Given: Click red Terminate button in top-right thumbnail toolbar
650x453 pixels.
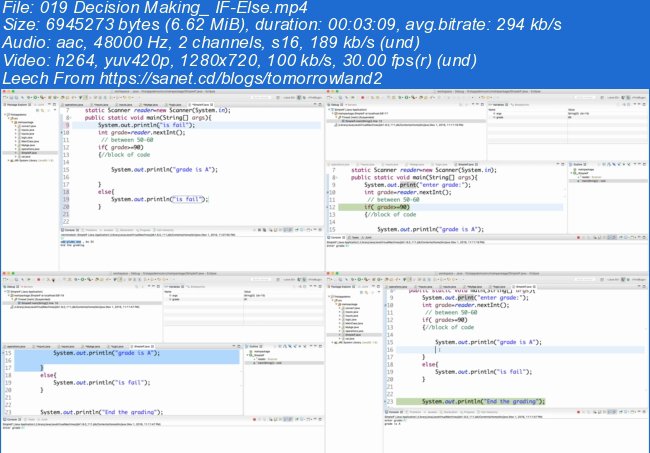Looking at the screenshot, I should pyautogui.click(x=362, y=97).
